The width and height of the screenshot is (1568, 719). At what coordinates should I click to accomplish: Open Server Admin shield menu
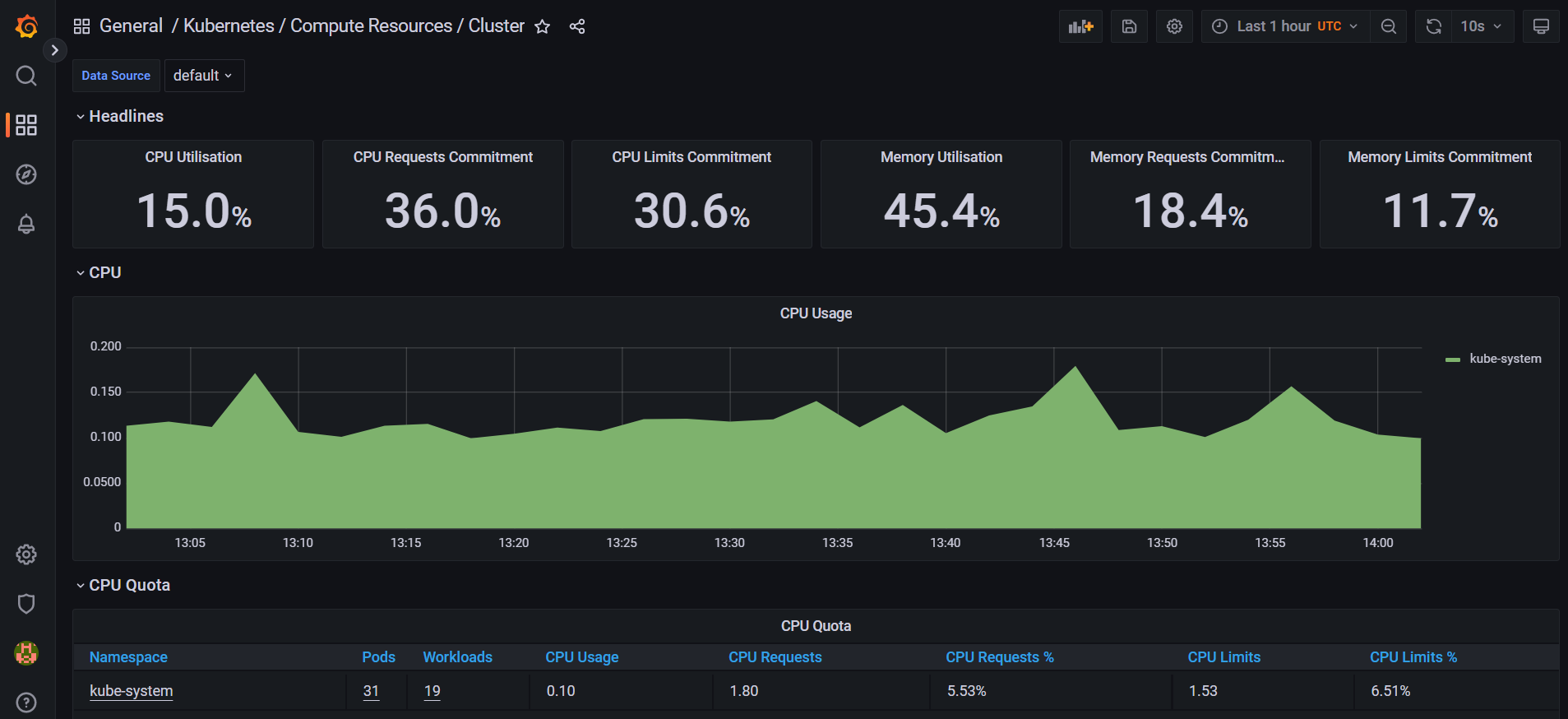[x=26, y=604]
